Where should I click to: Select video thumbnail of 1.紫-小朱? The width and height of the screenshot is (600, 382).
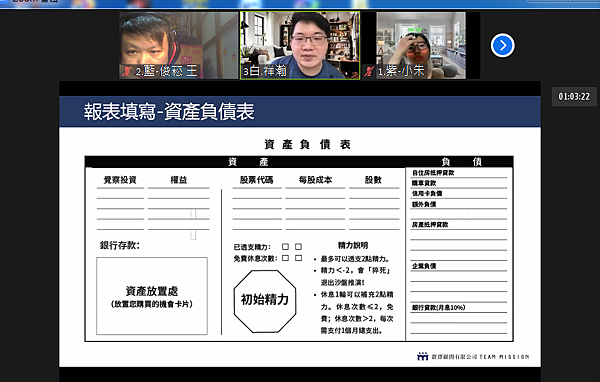coord(421,45)
